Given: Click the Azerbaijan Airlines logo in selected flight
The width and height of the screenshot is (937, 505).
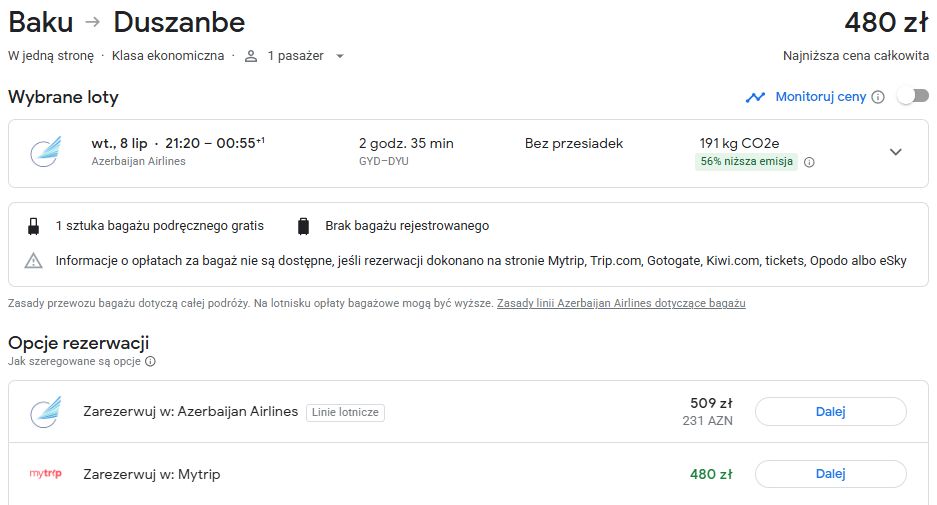Looking at the screenshot, I should pyautogui.click(x=45, y=152).
